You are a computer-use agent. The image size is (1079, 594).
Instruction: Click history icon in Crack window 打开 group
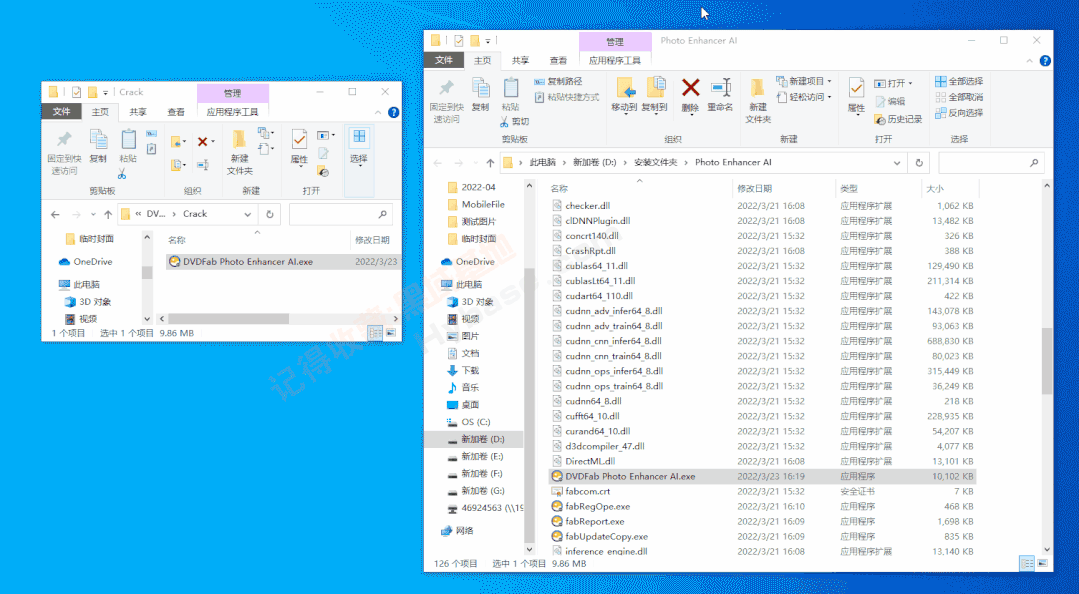pyautogui.click(x=323, y=171)
